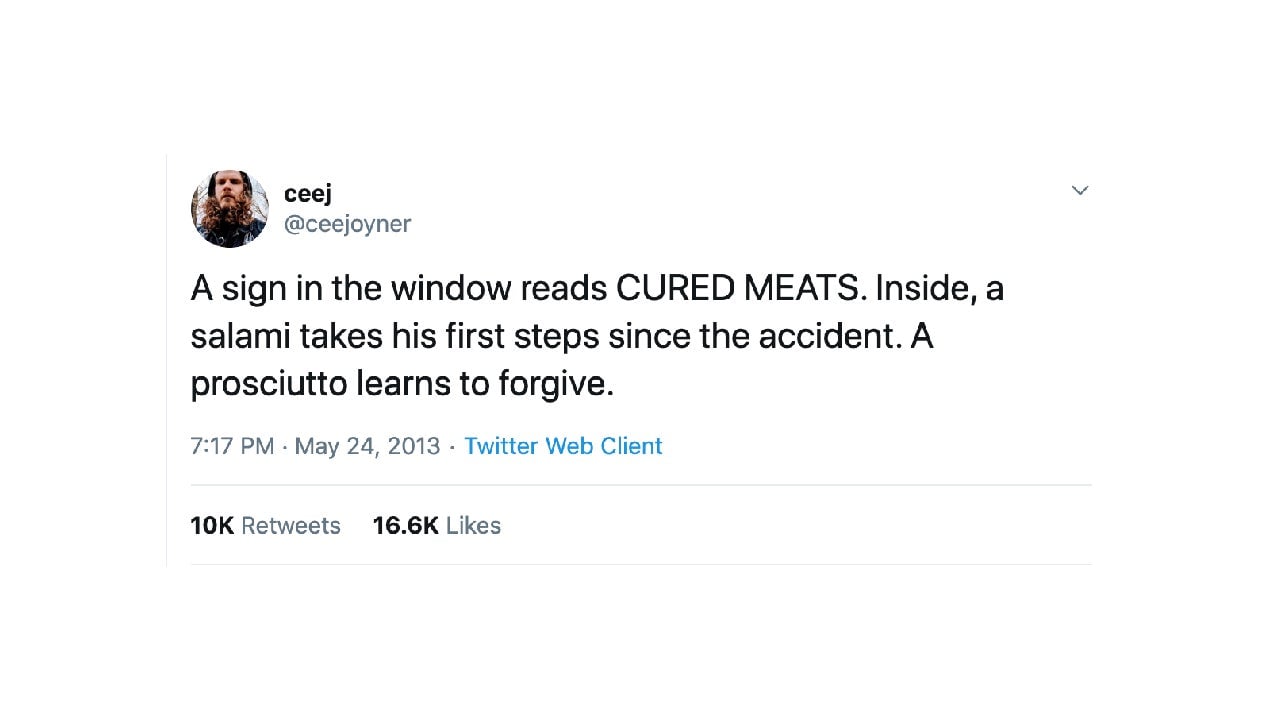The height and width of the screenshot is (720, 1280).
Task: Click the May 24, 2013 date
Action: pos(367,446)
